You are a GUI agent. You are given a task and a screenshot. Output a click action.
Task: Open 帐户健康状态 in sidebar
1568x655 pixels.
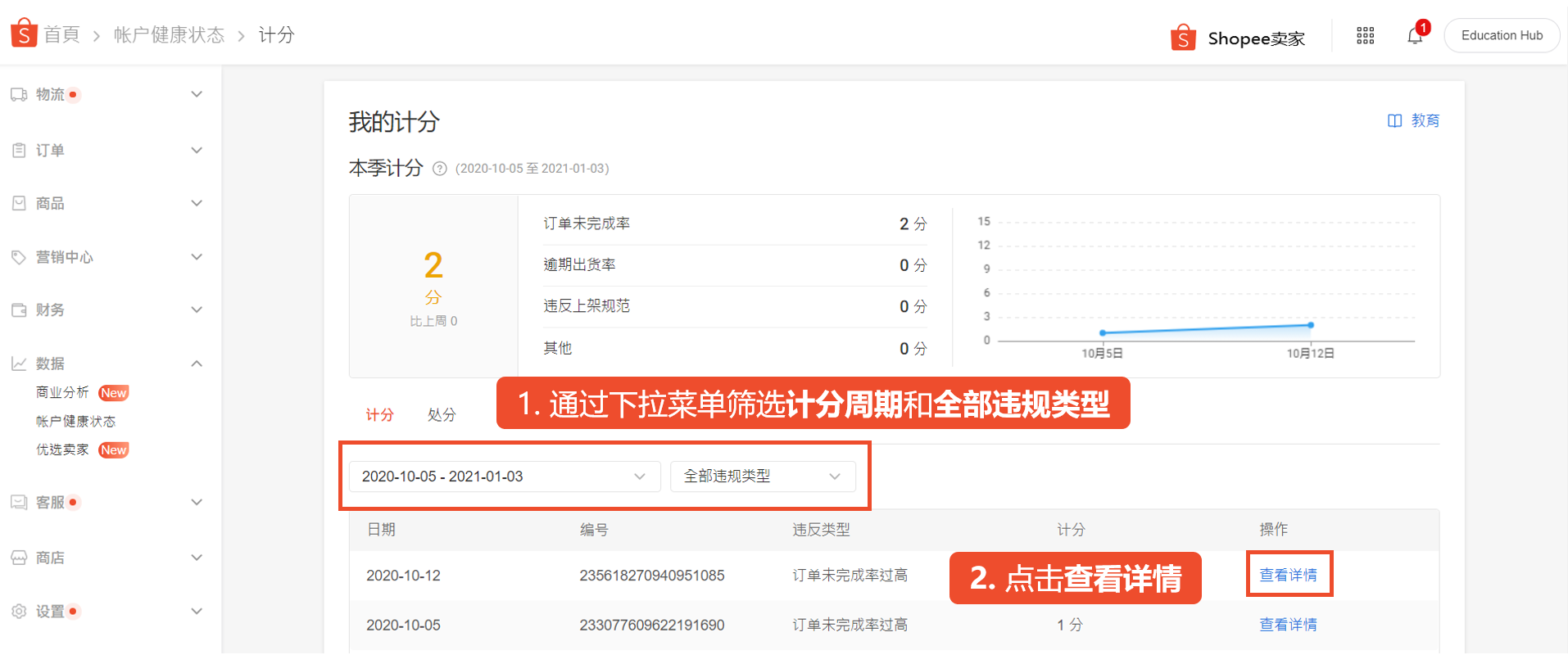(75, 422)
